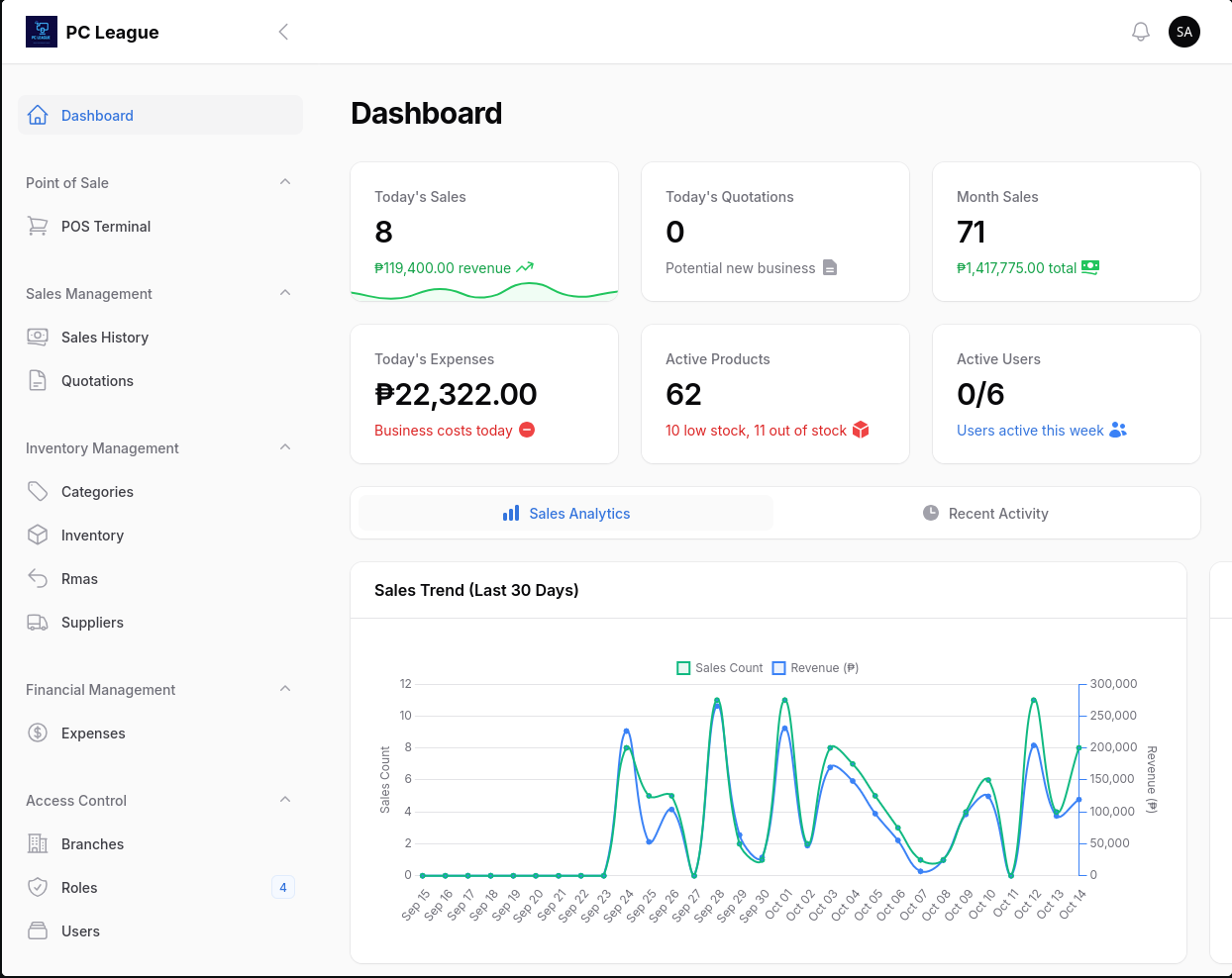Select the Sales Analytics tab
The width and height of the screenshot is (1232, 978).
pos(566,513)
